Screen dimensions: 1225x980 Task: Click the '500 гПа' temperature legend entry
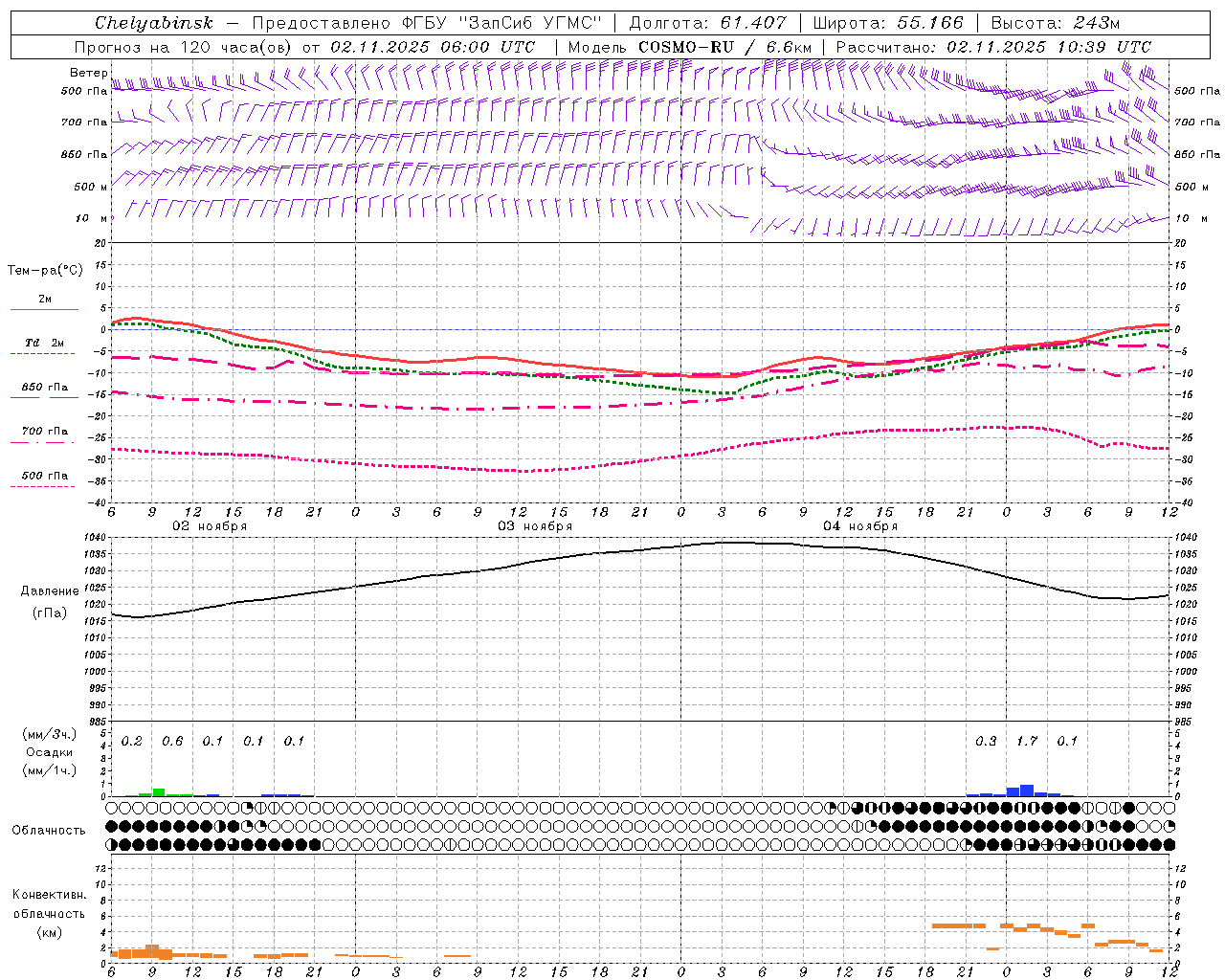coord(44,476)
